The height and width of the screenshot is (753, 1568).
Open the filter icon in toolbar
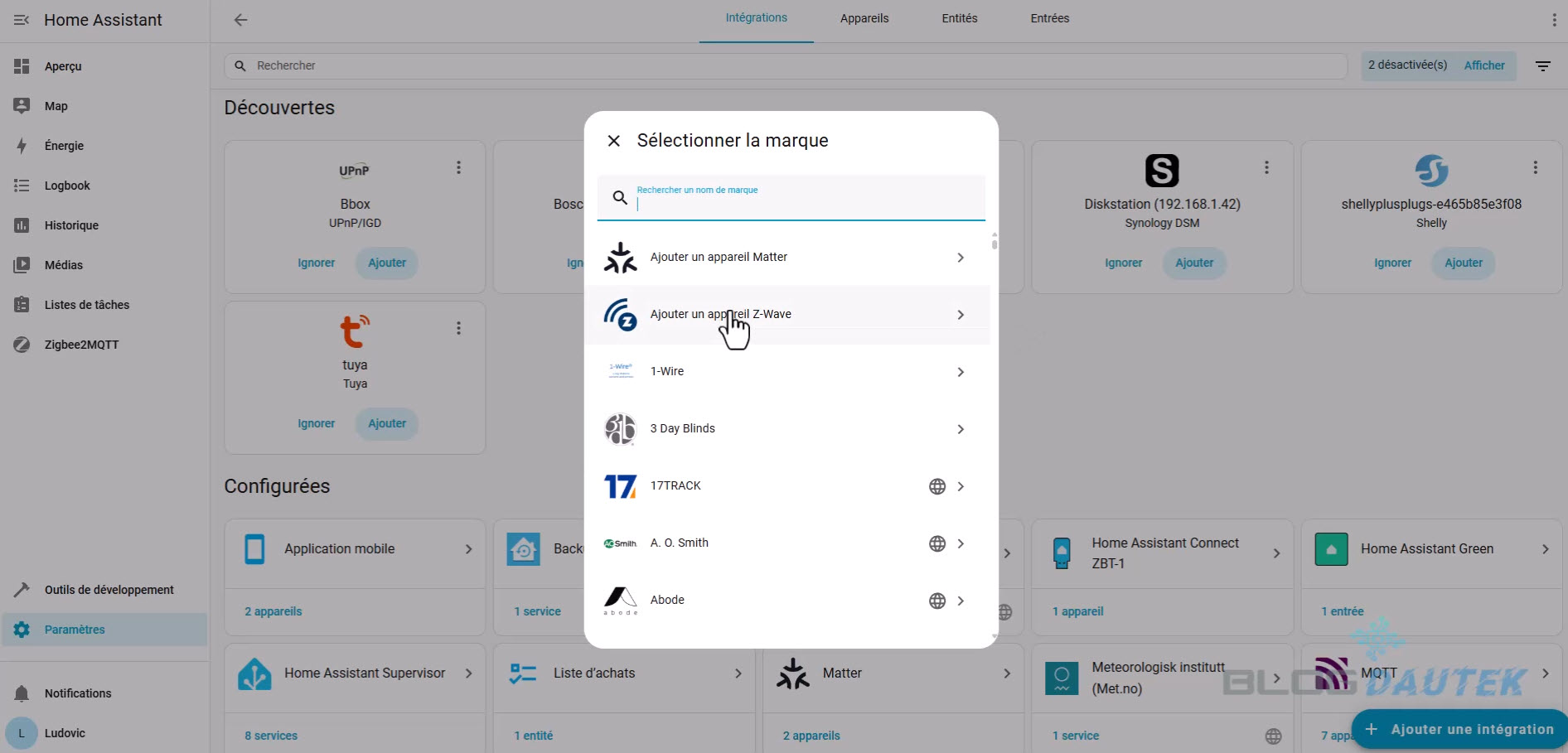point(1542,65)
